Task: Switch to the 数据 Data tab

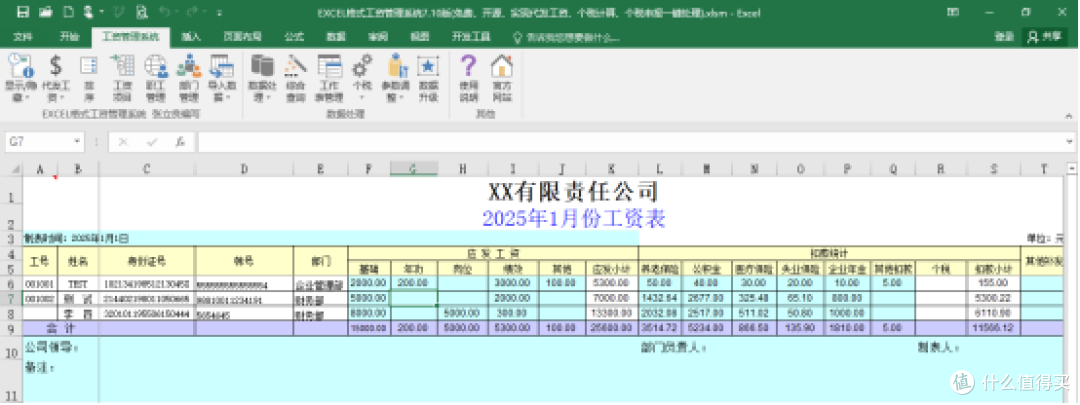Action: pos(336,37)
